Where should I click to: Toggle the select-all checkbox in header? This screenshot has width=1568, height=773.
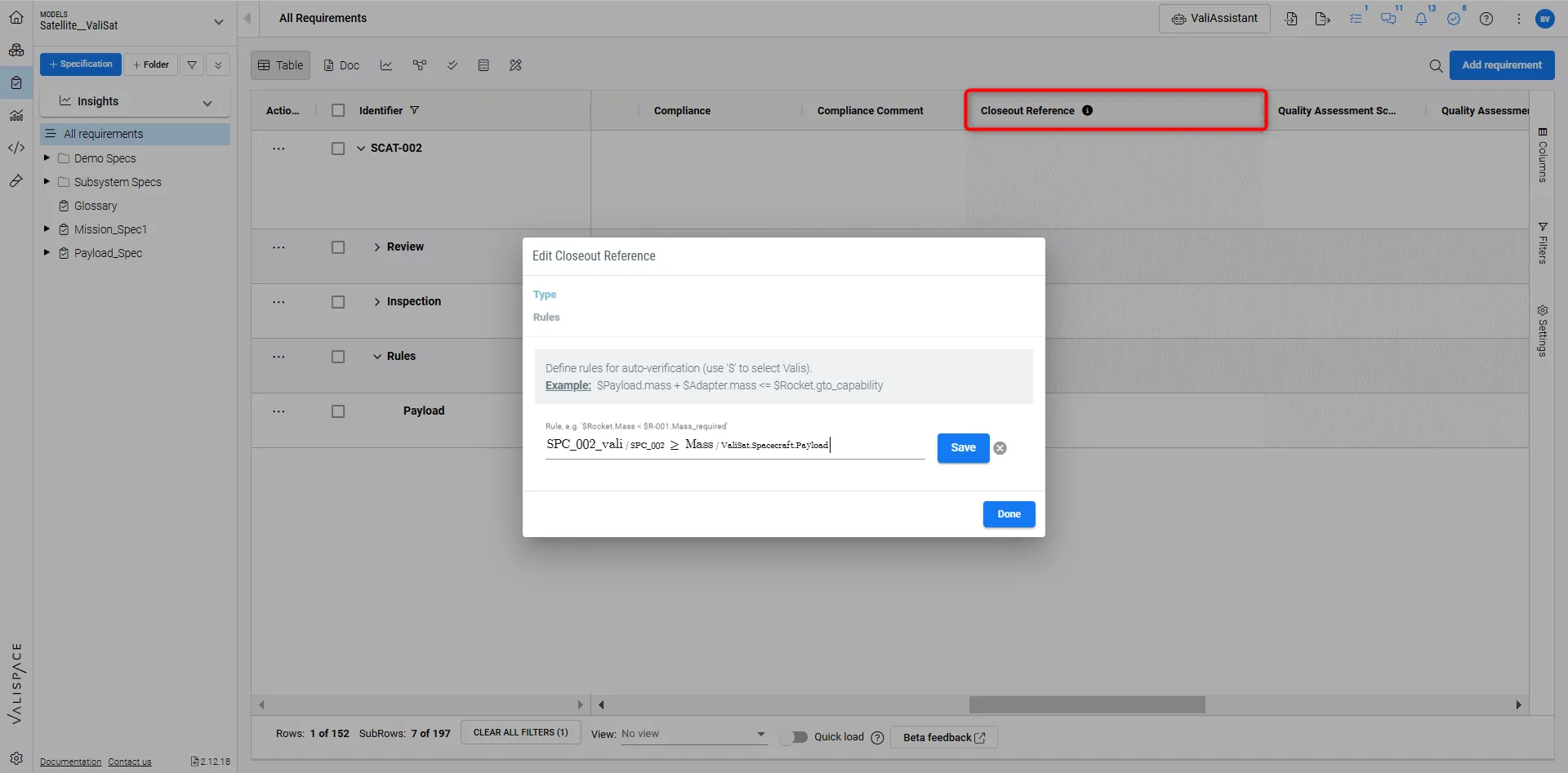coord(338,110)
